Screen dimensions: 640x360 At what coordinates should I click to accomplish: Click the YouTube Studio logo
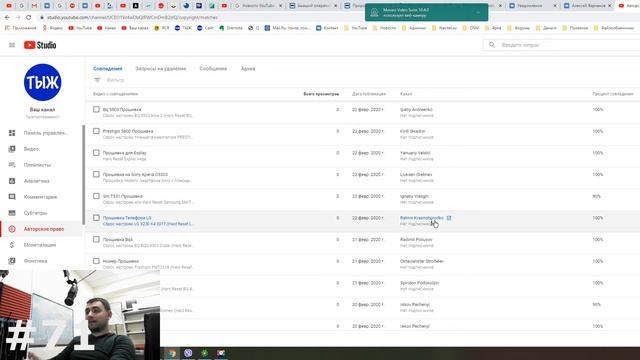40,45
